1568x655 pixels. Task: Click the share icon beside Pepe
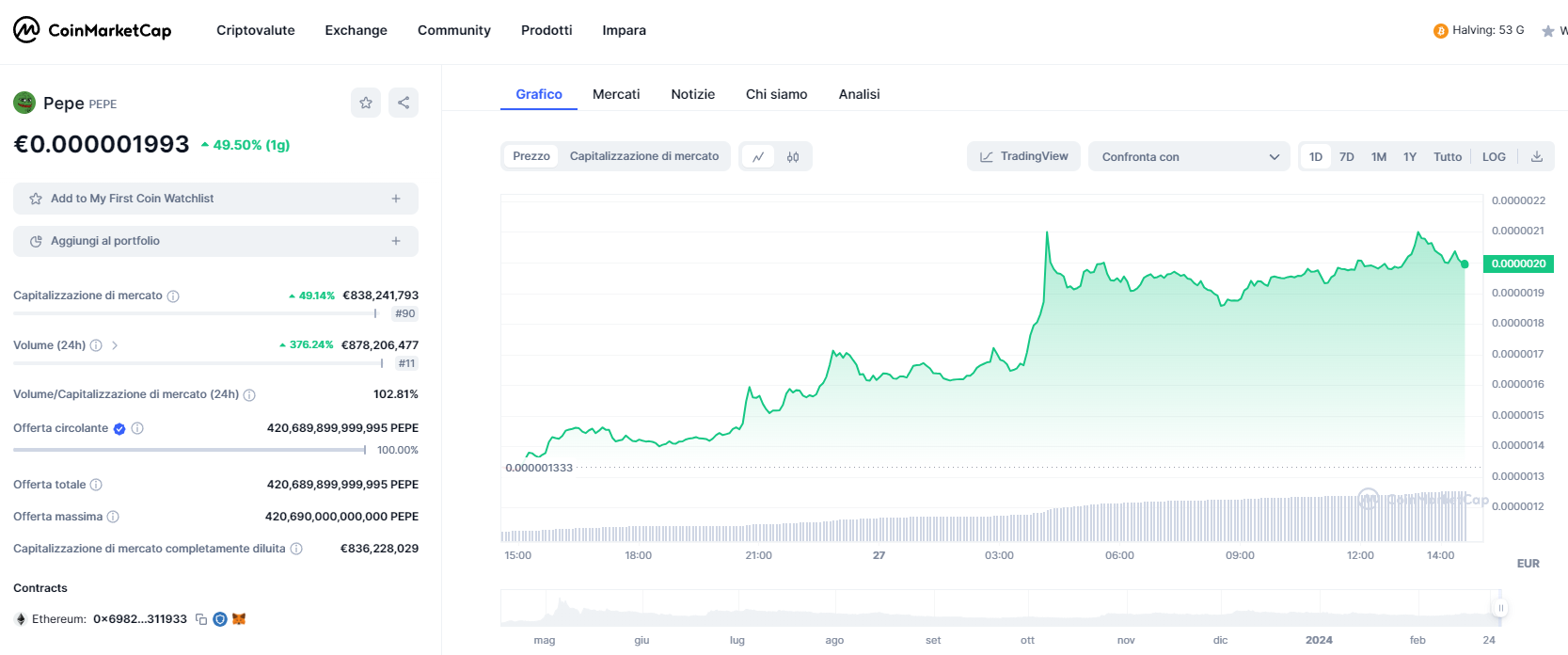pos(404,103)
